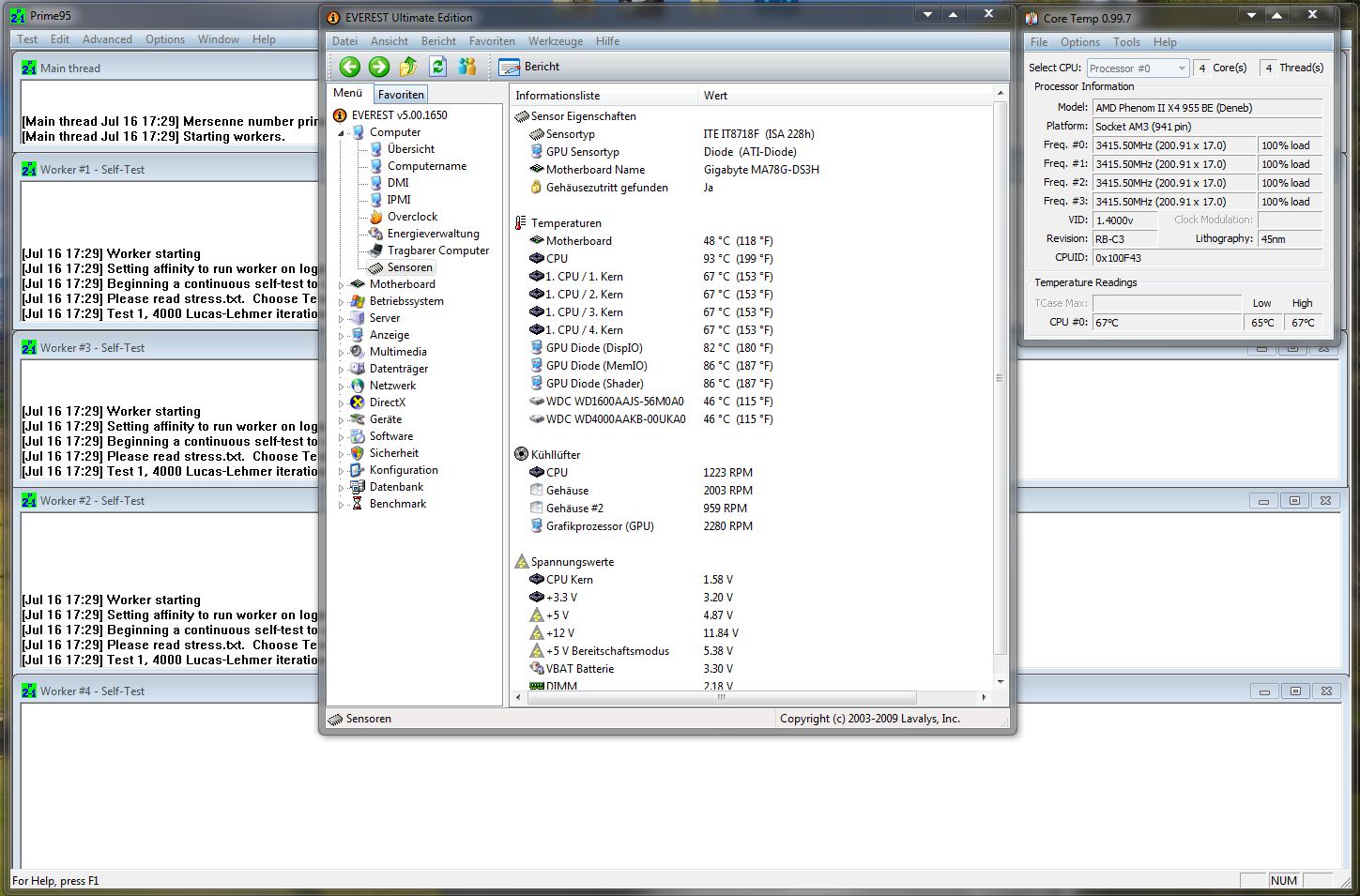This screenshot has width=1360, height=896.
Task: Click the Kühllüfter fan icon
Action: pos(522,455)
